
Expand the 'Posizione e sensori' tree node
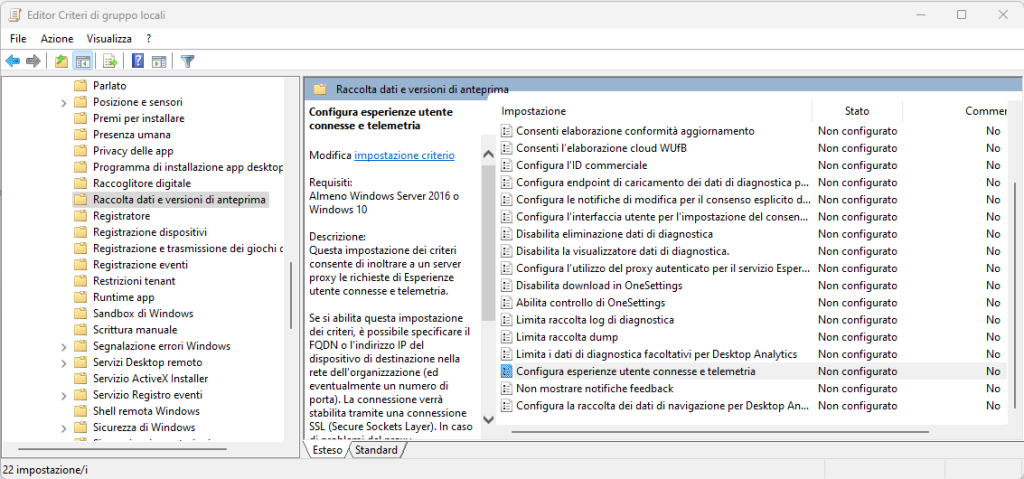tap(64, 102)
